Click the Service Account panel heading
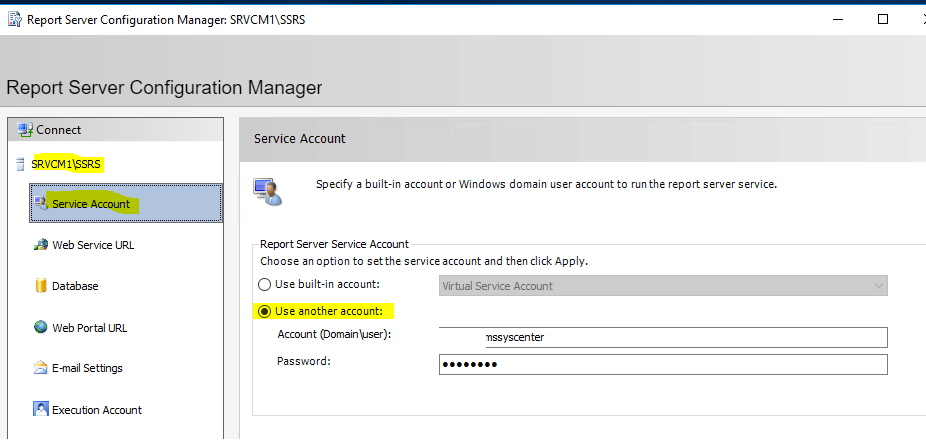The image size is (926, 447). click(x=299, y=139)
